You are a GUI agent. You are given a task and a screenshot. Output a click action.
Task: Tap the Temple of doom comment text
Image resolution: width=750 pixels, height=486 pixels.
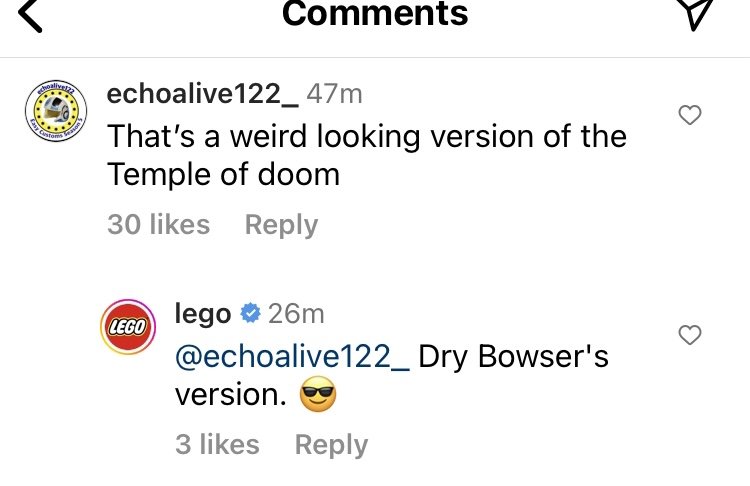pyautogui.click(x=366, y=154)
